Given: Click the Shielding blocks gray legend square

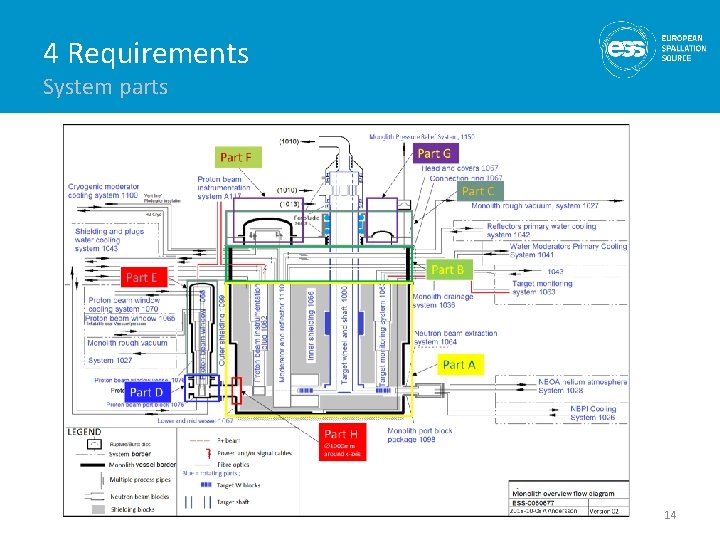Looking at the screenshot, I should tap(98, 509).
